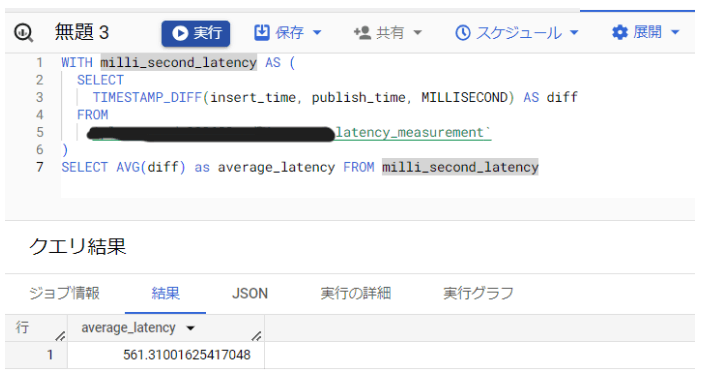This screenshot has width=703, height=372.
Task: Click the latency_measurement table reference link
Action: click(x=413, y=133)
